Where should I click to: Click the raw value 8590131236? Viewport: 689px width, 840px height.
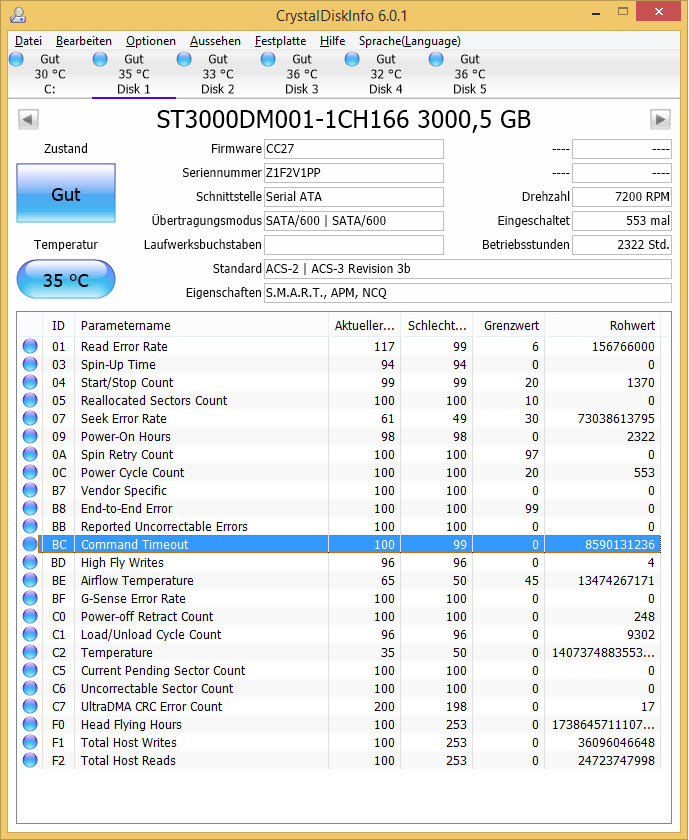(619, 545)
